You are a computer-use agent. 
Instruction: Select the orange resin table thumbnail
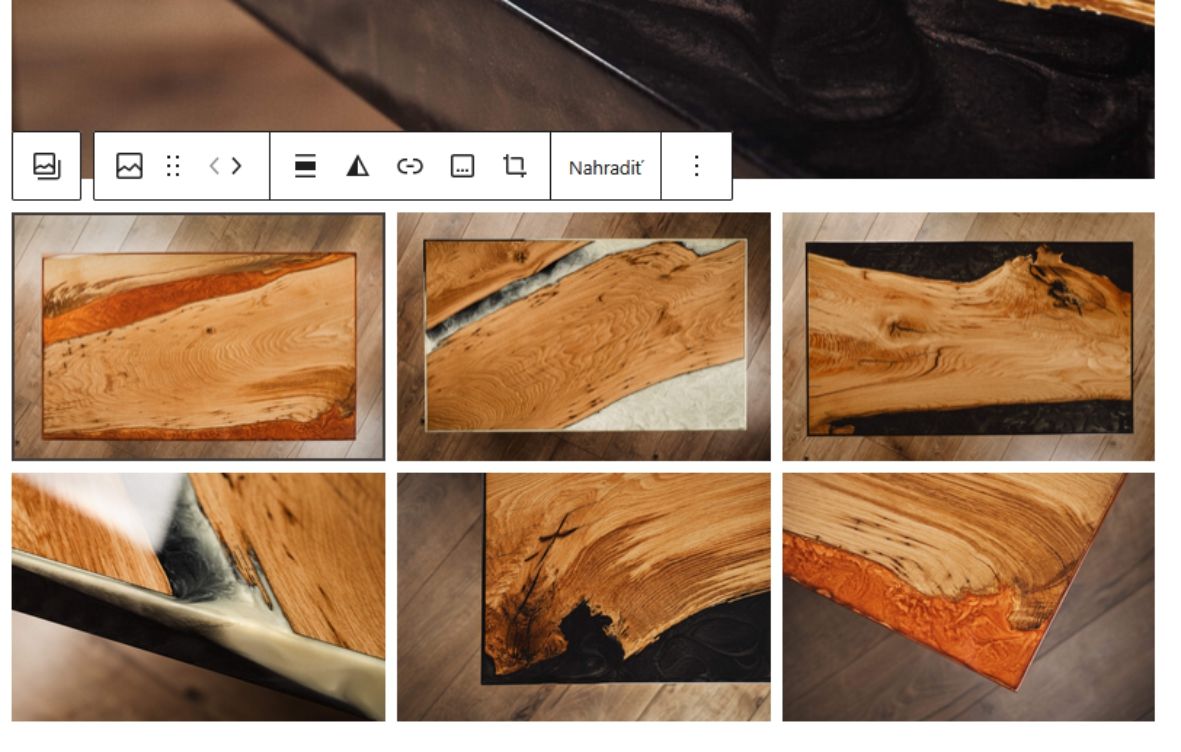(199, 337)
